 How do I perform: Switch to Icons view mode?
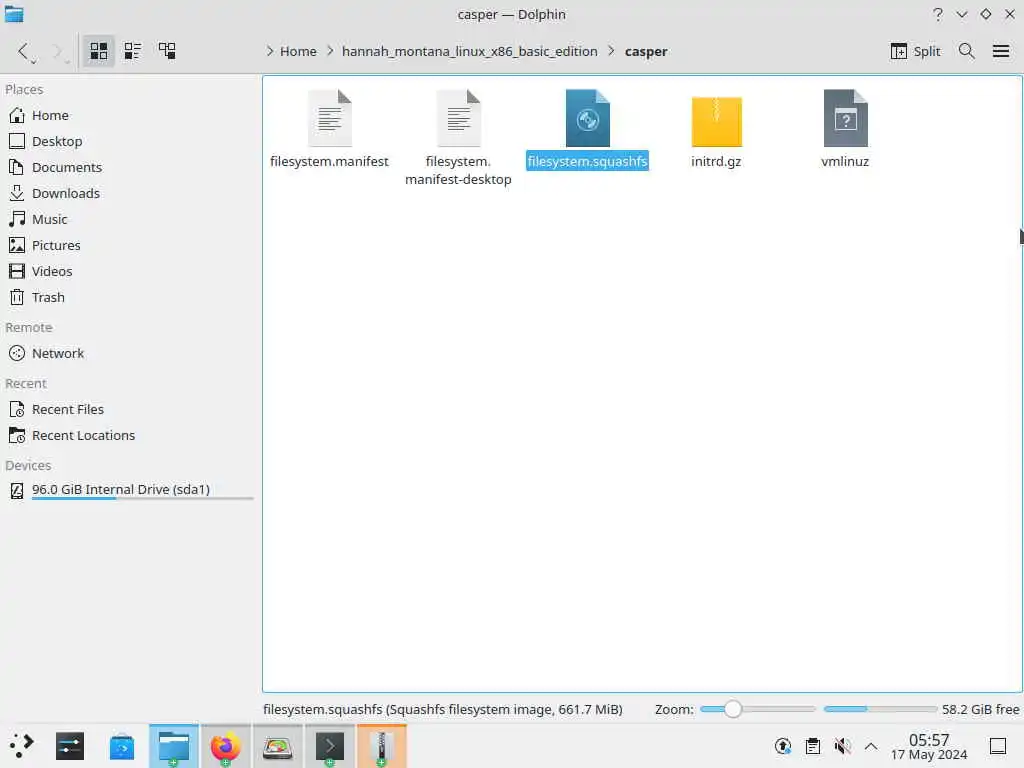(x=99, y=51)
